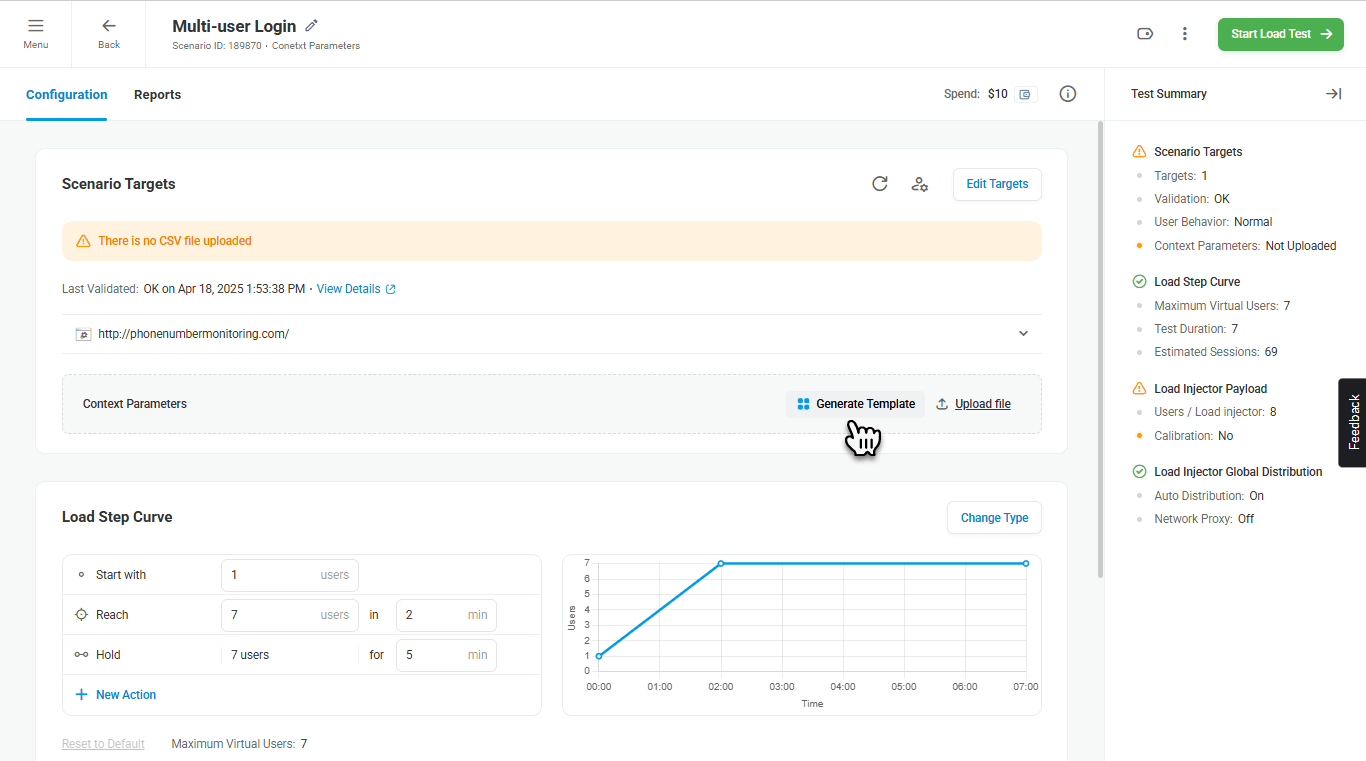Click the refresh icon in Scenario Targets
Image resolution: width=1366 pixels, height=761 pixels.
[x=880, y=184]
